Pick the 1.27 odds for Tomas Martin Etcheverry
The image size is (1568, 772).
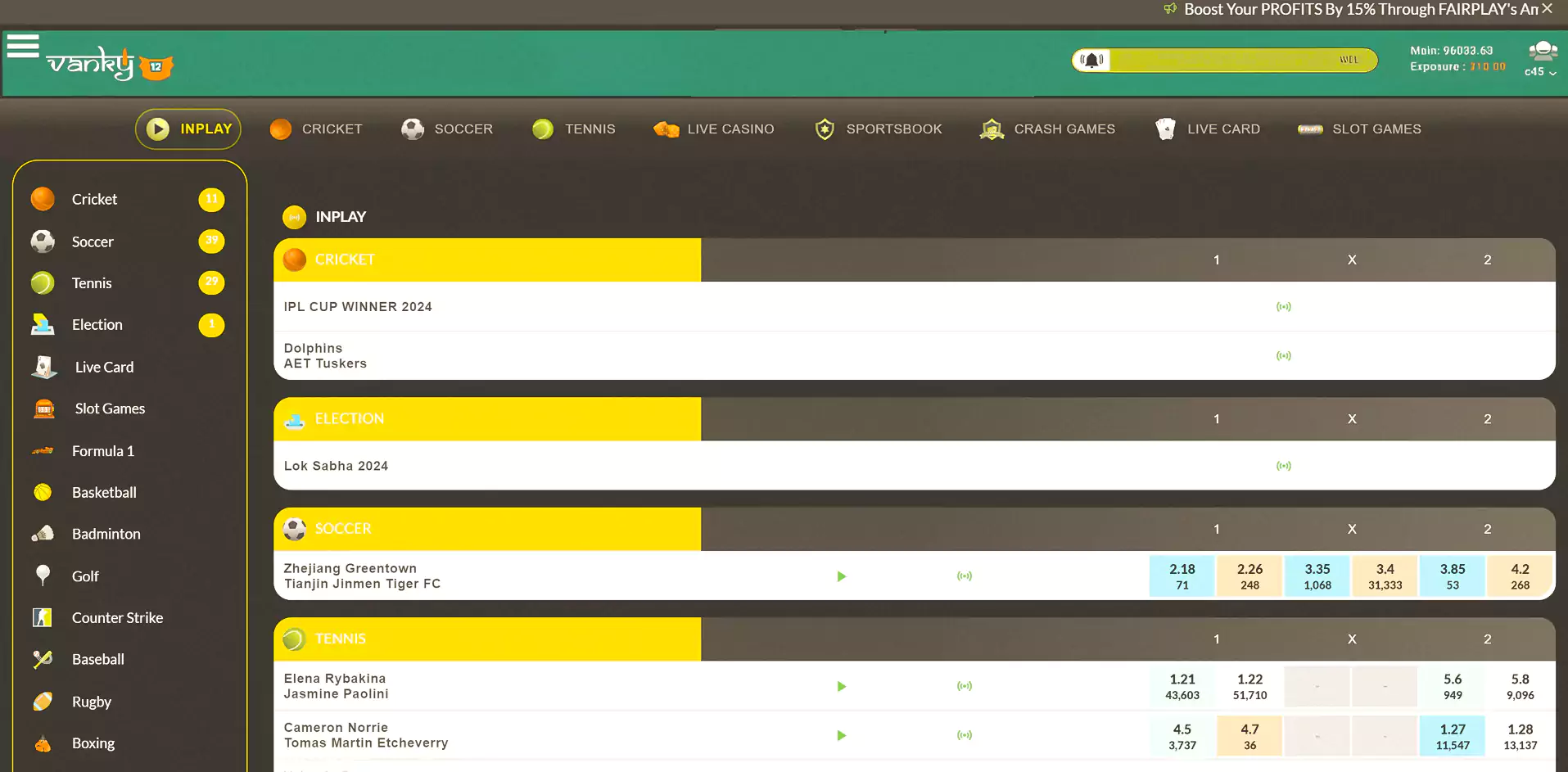(1452, 735)
